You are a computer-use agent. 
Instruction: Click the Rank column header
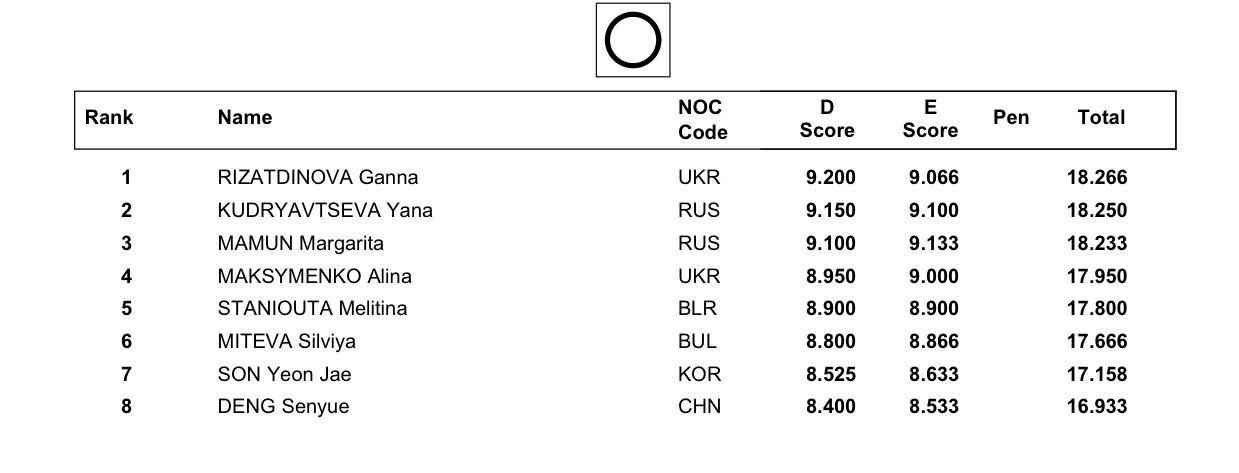click(x=109, y=118)
